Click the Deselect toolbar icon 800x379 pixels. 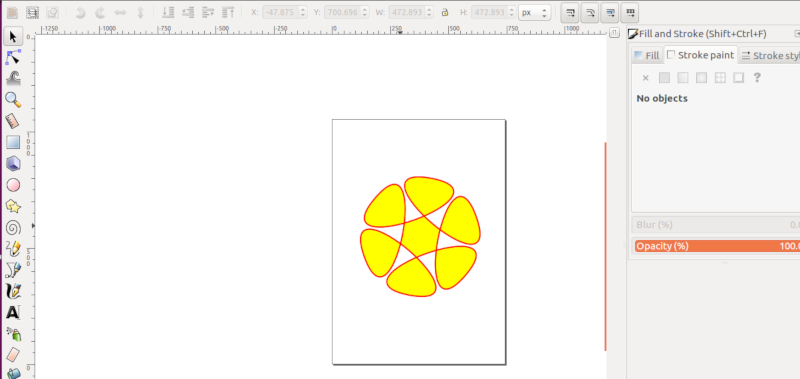click(53, 13)
